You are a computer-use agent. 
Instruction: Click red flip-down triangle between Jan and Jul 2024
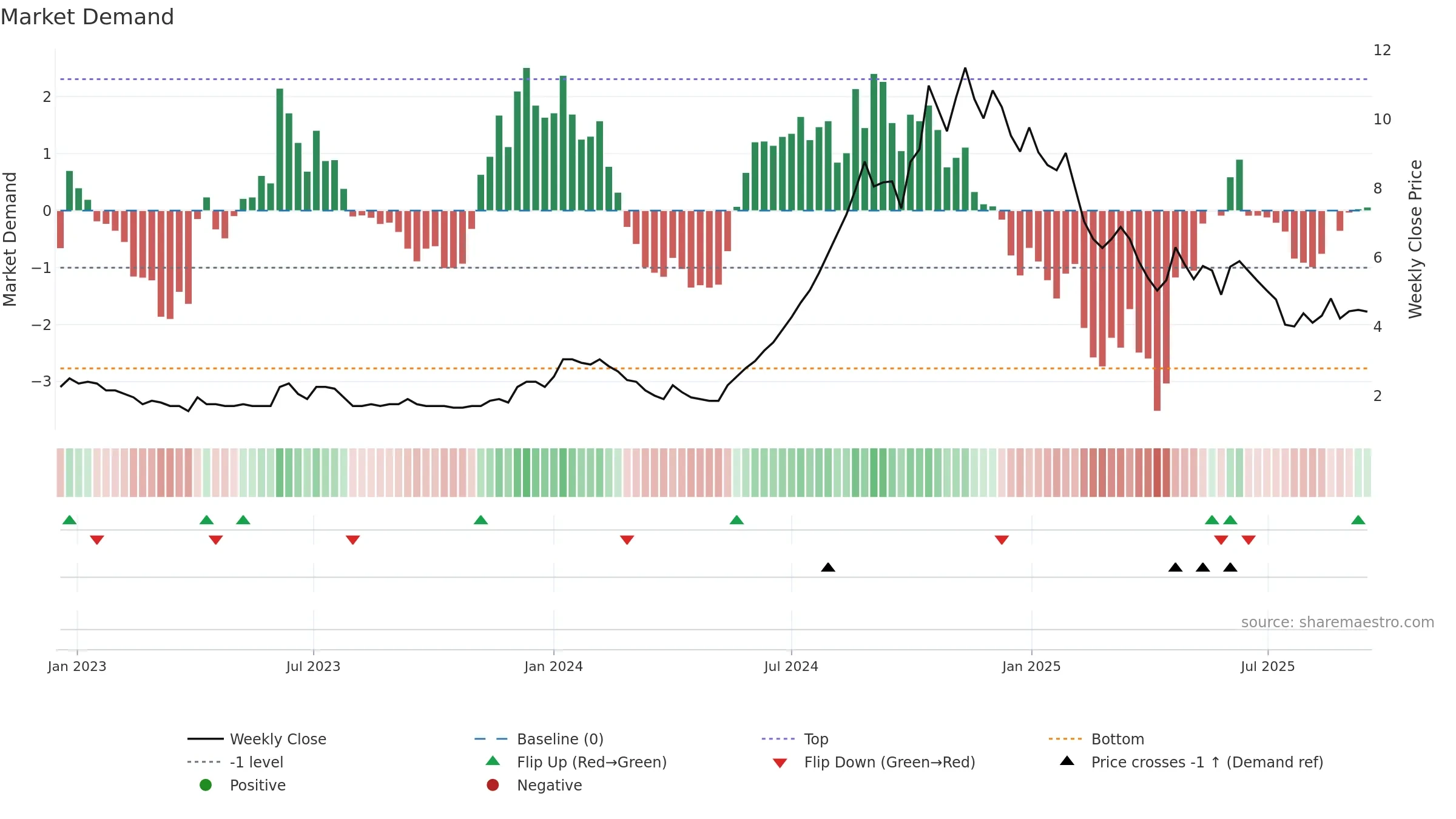pos(627,539)
